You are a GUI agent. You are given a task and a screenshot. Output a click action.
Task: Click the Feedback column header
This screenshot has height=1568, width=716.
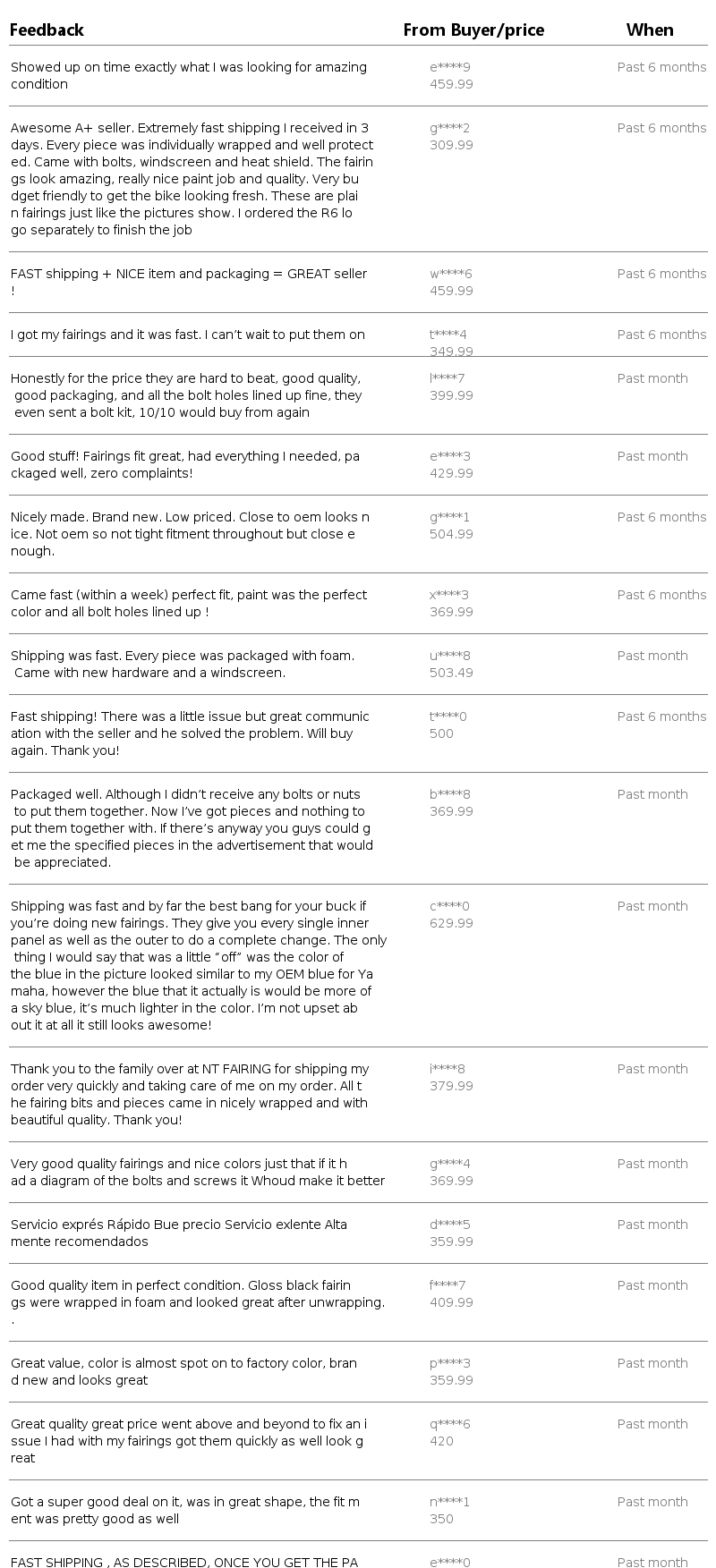click(x=47, y=30)
